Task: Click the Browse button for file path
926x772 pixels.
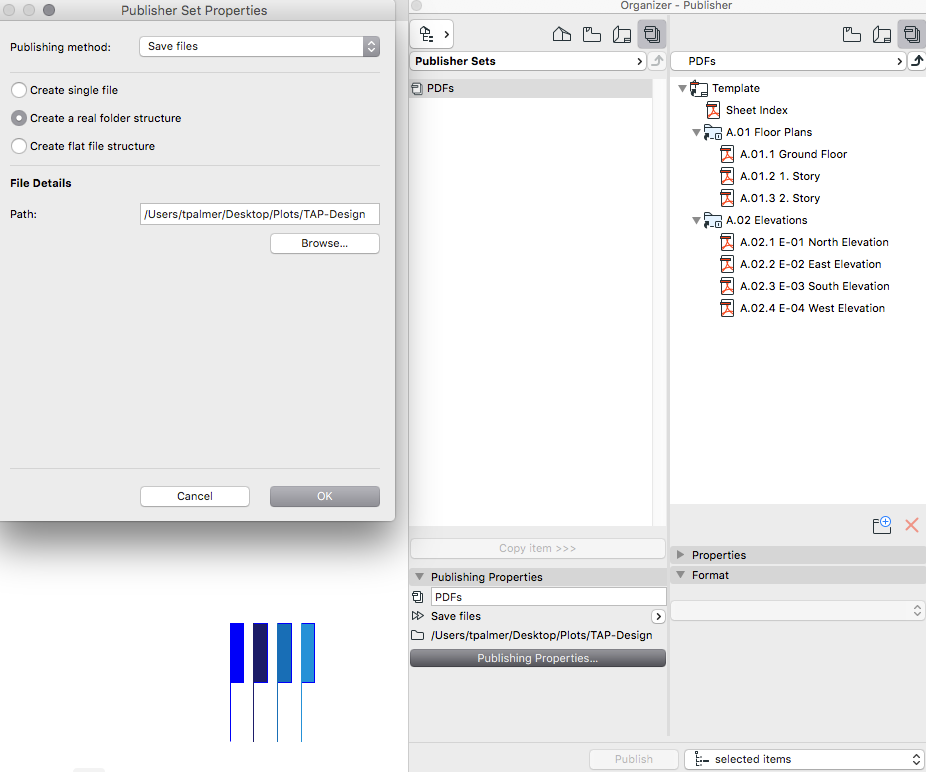Action: [x=324, y=243]
